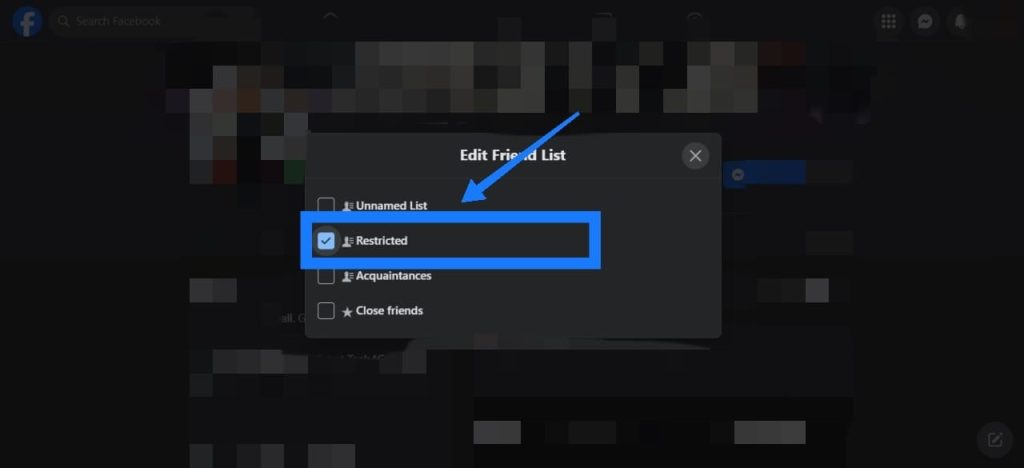Viewport: 1024px width, 468px height.
Task: Close the Edit Friend List dialog
Action: [x=695, y=156]
